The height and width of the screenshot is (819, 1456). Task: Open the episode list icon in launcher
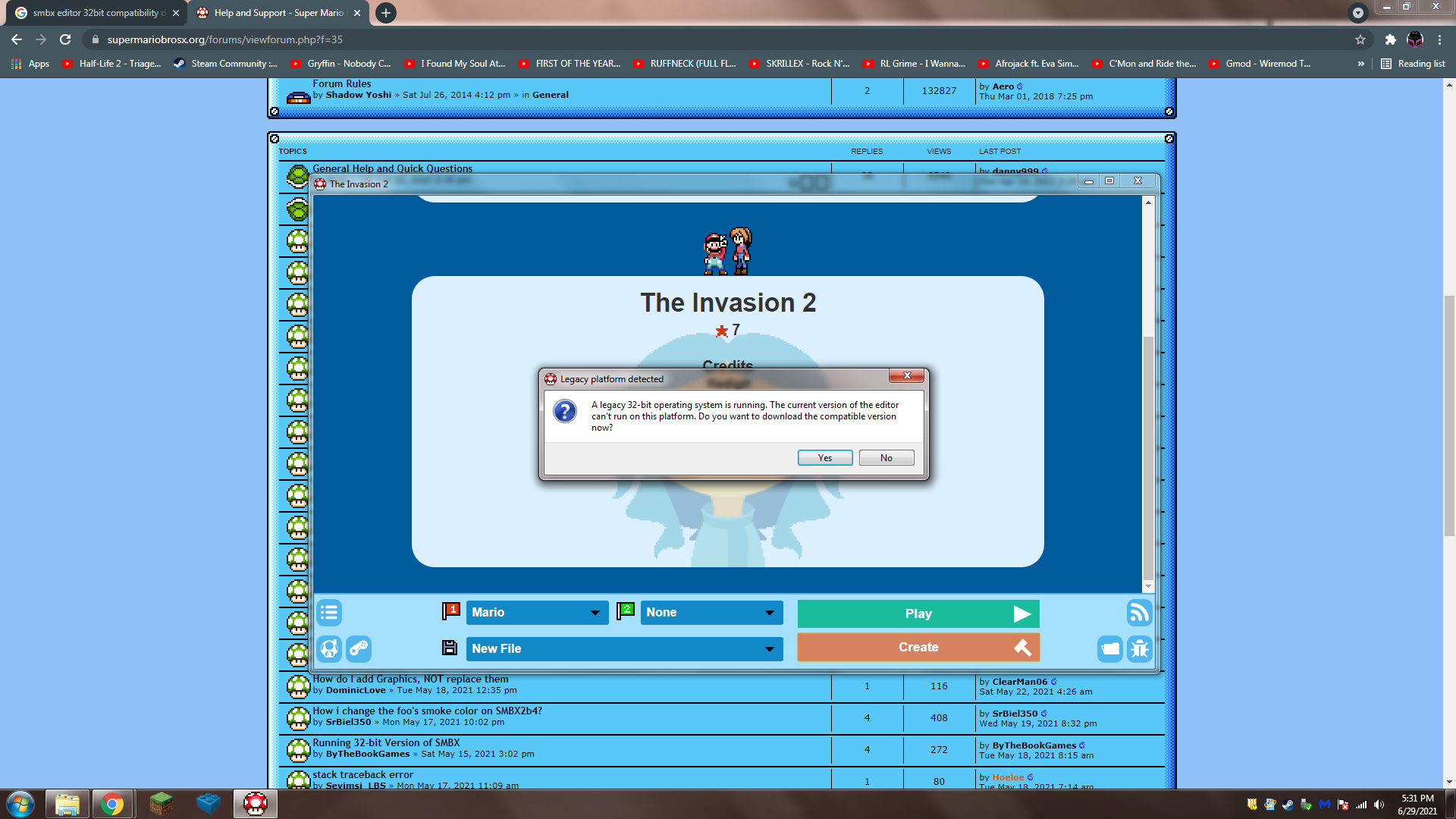329,613
